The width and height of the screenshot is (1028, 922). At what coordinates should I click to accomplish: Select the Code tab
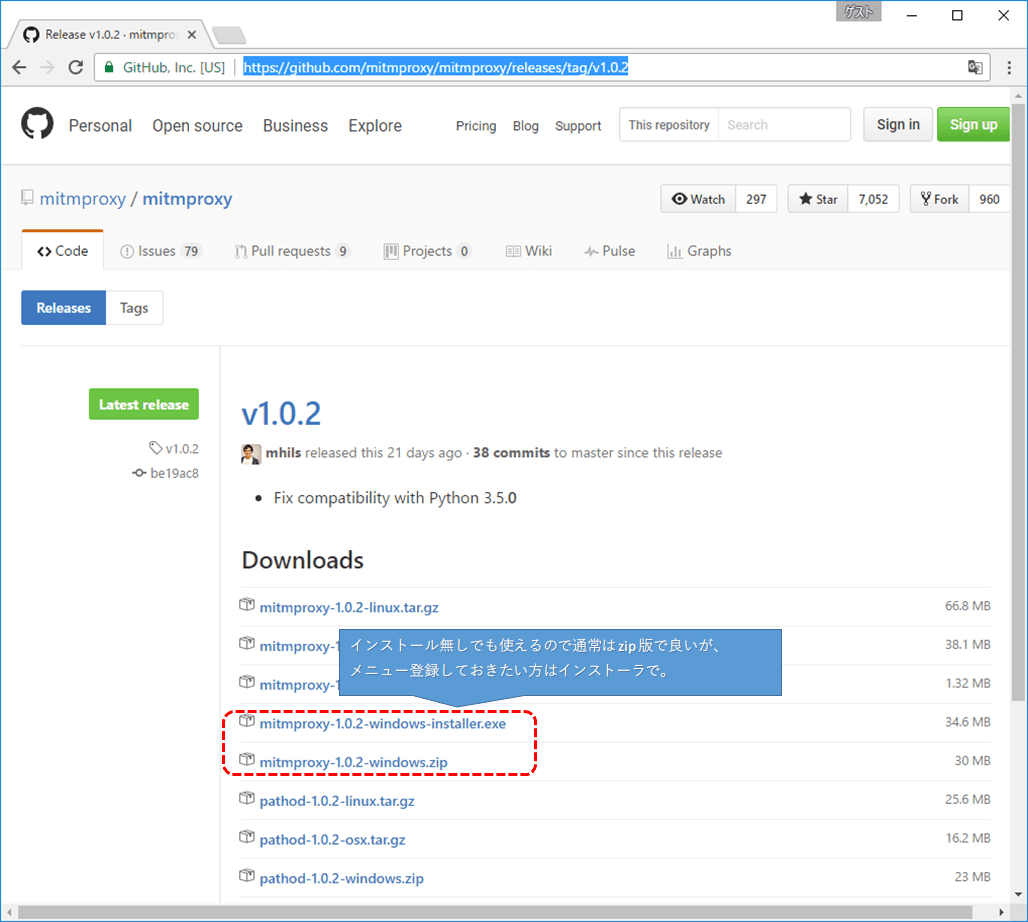pos(62,251)
